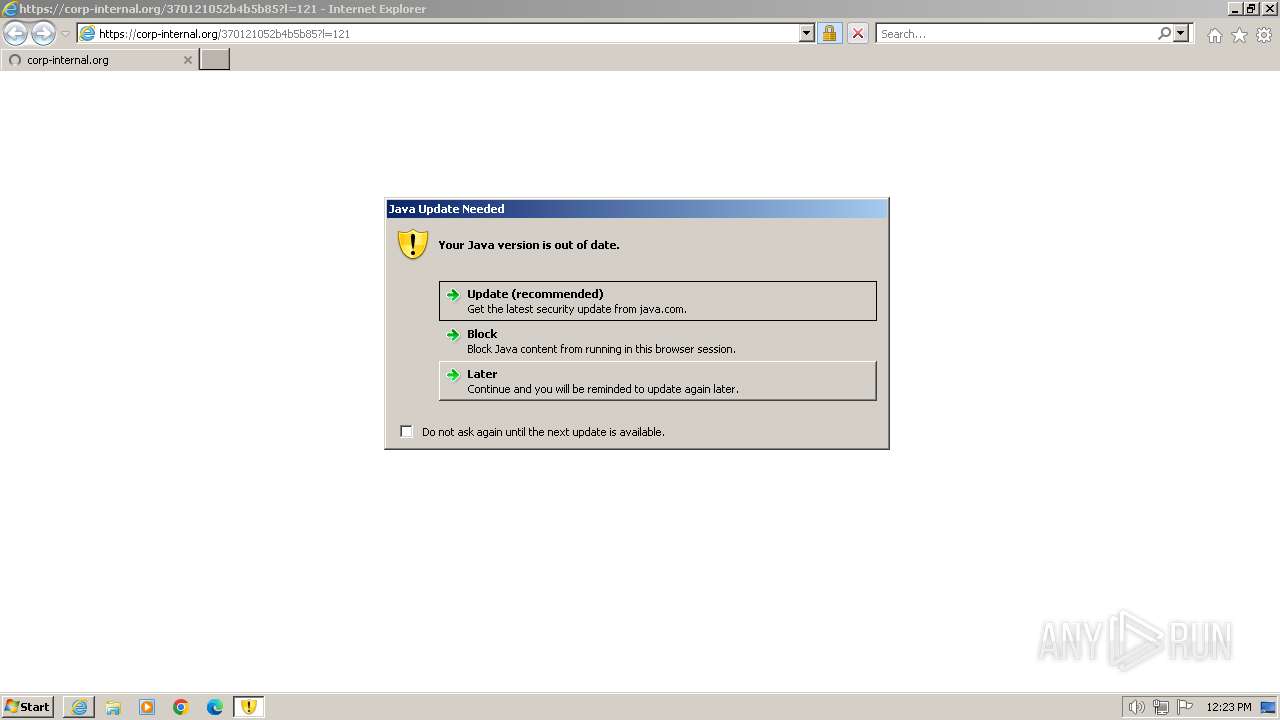Minimize the Internet Explorer window
Image resolution: width=1280 pixels, height=720 pixels.
(1235, 9)
